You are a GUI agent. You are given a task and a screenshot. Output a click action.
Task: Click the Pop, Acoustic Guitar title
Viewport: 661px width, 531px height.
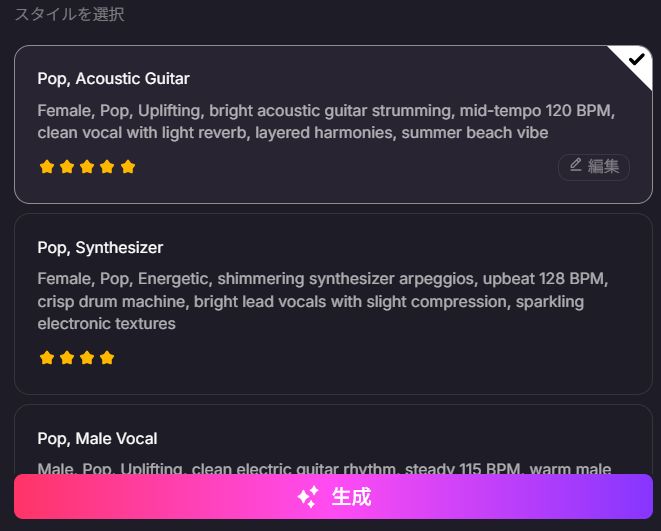click(113, 78)
